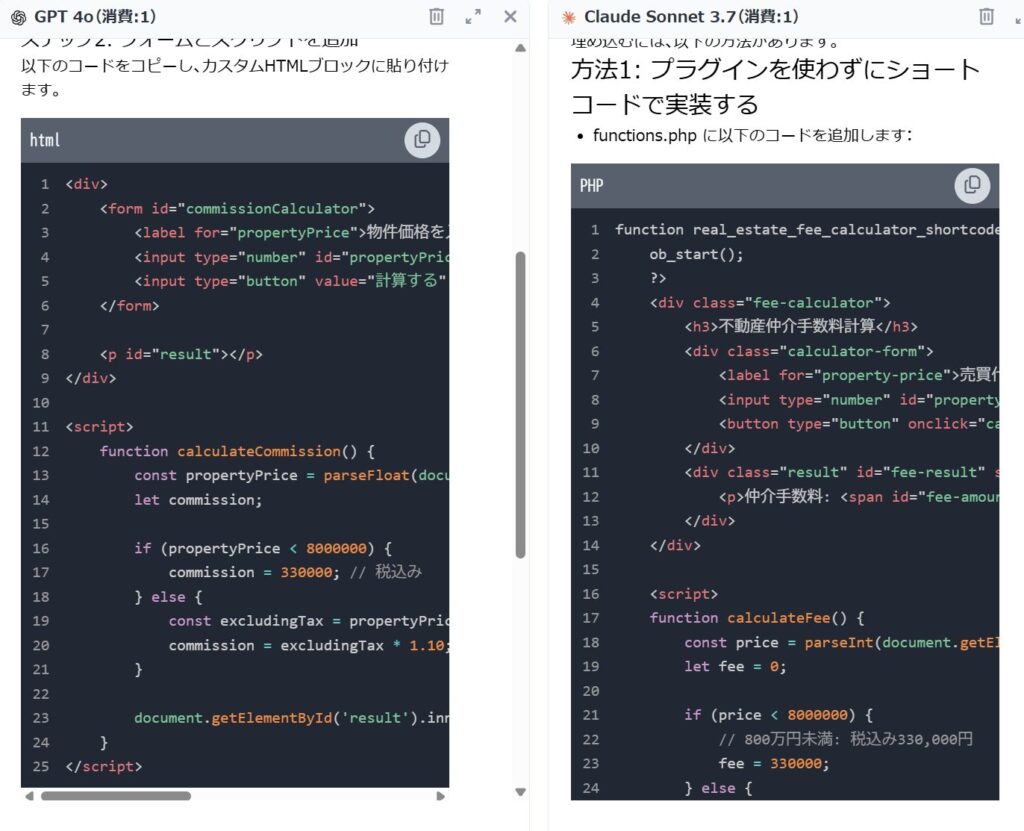The height and width of the screenshot is (831, 1024).
Task: Click the PHP line 'let fee = 0;'
Action: (x=735, y=666)
